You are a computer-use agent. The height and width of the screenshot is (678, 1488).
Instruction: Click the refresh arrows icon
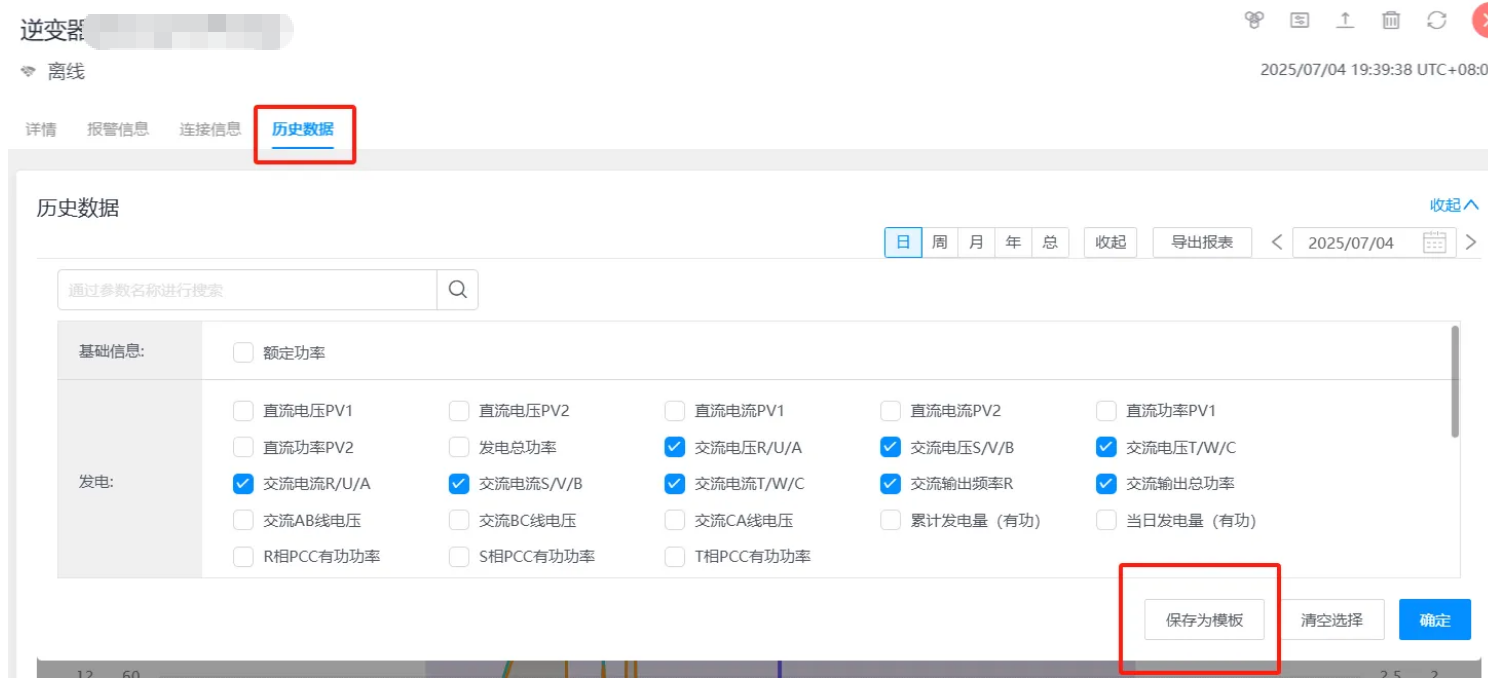[x=1437, y=20]
